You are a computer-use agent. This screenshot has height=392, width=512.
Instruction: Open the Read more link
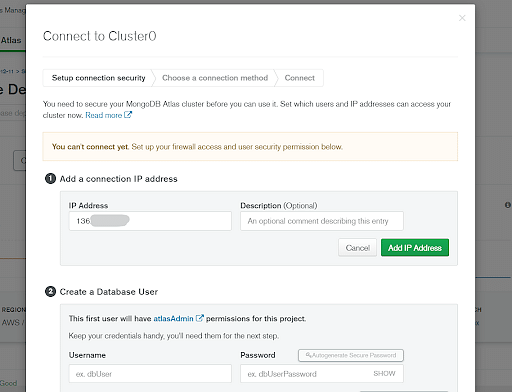pos(104,115)
